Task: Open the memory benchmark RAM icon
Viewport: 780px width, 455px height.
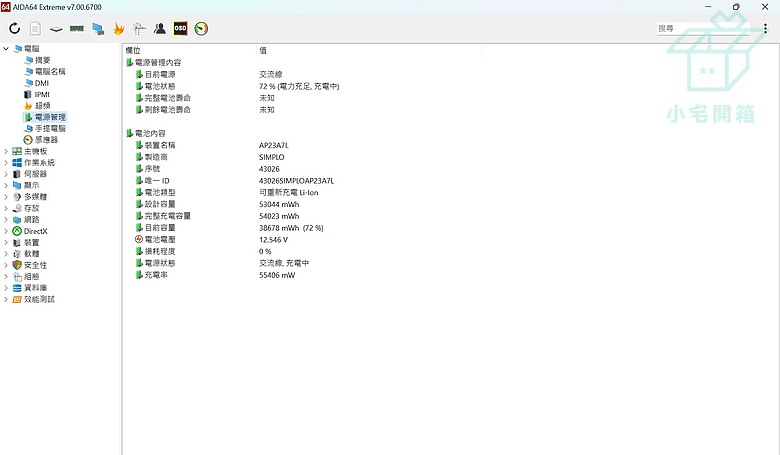Action: (x=77, y=28)
